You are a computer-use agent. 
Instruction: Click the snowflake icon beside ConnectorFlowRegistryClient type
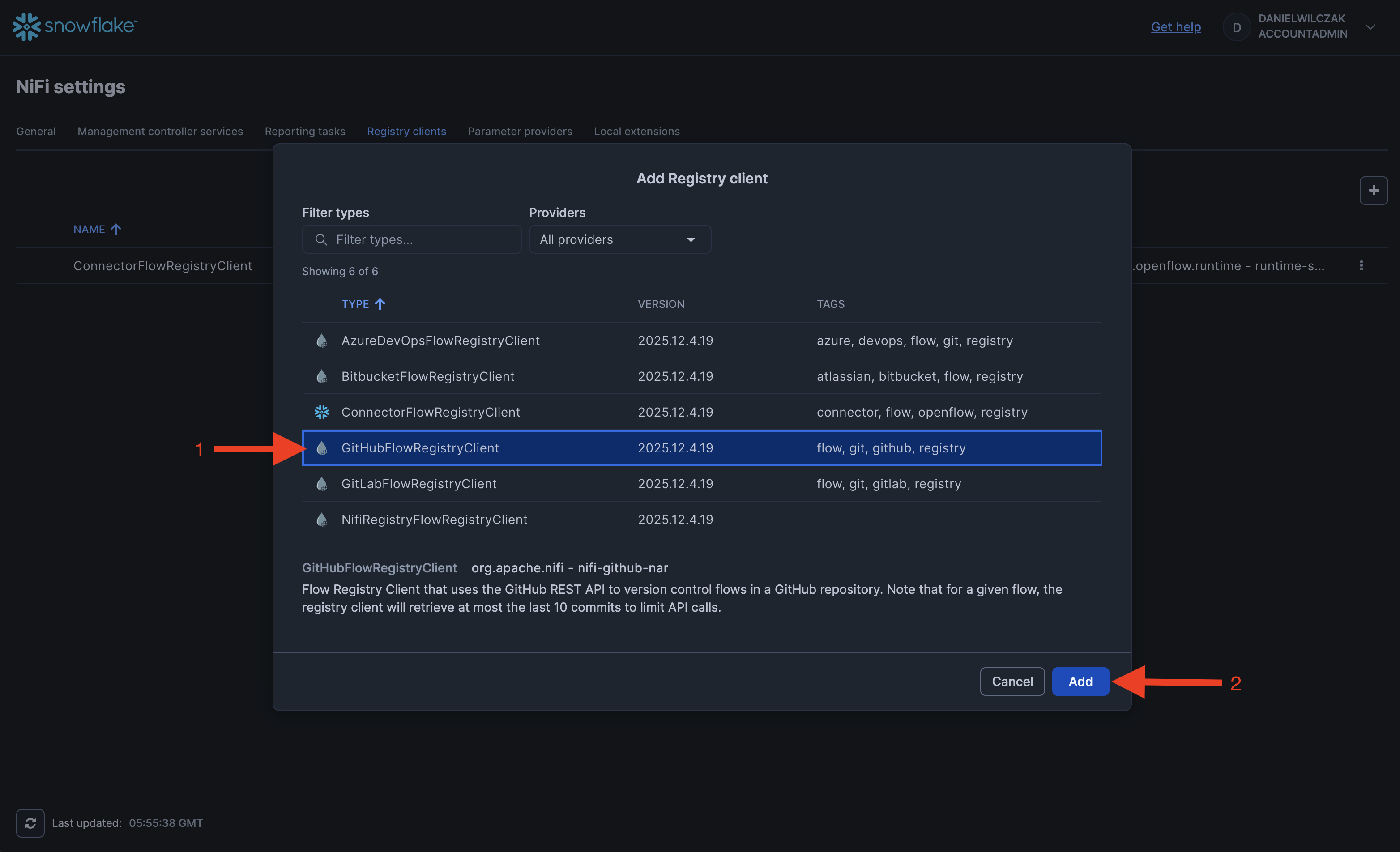point(322,413)
